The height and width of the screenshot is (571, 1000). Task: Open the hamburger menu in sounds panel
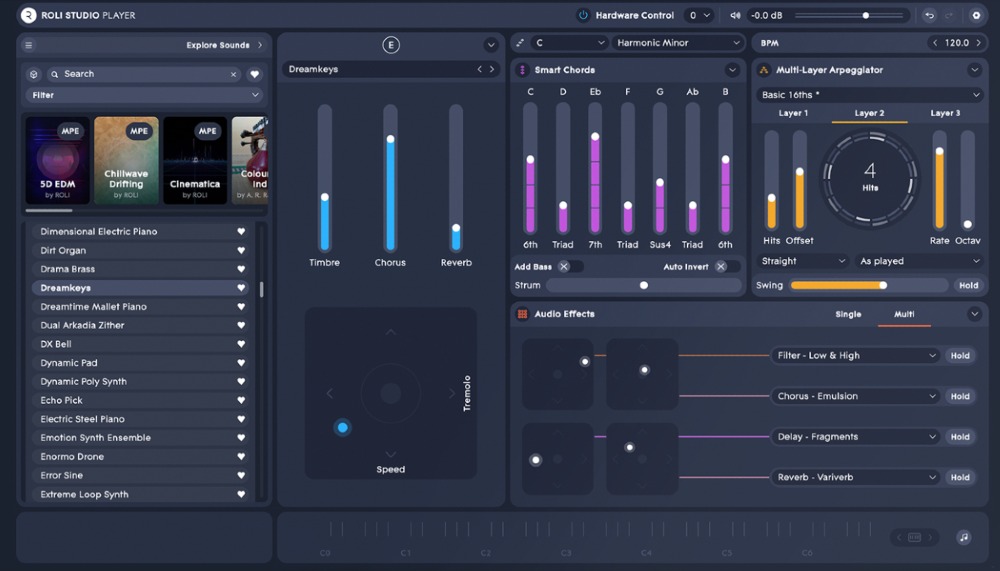pyautogui.click(x=29, y=45)
